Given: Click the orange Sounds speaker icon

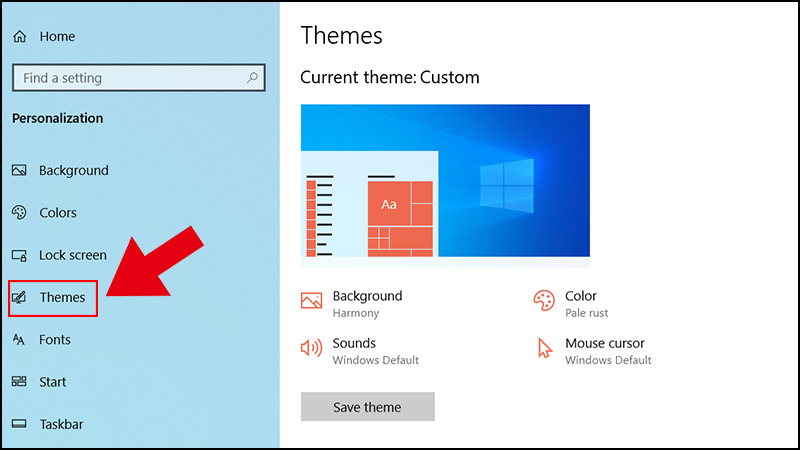Looking at the screenshot, I should click(x=311, y=348).
